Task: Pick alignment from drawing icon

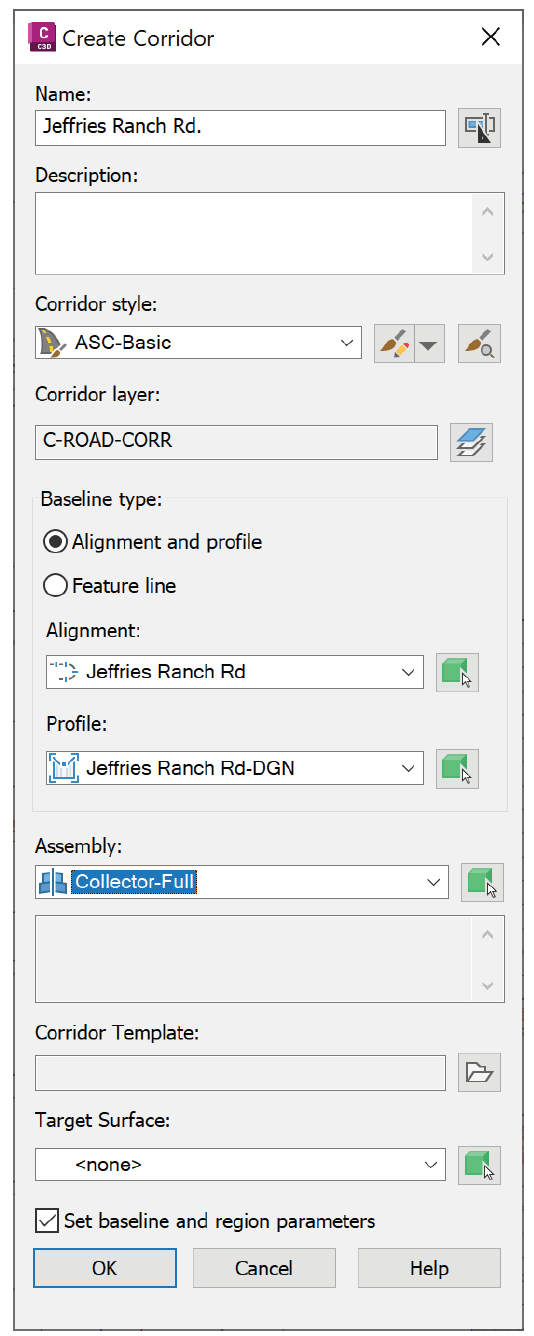Action: tap(457, 672)
